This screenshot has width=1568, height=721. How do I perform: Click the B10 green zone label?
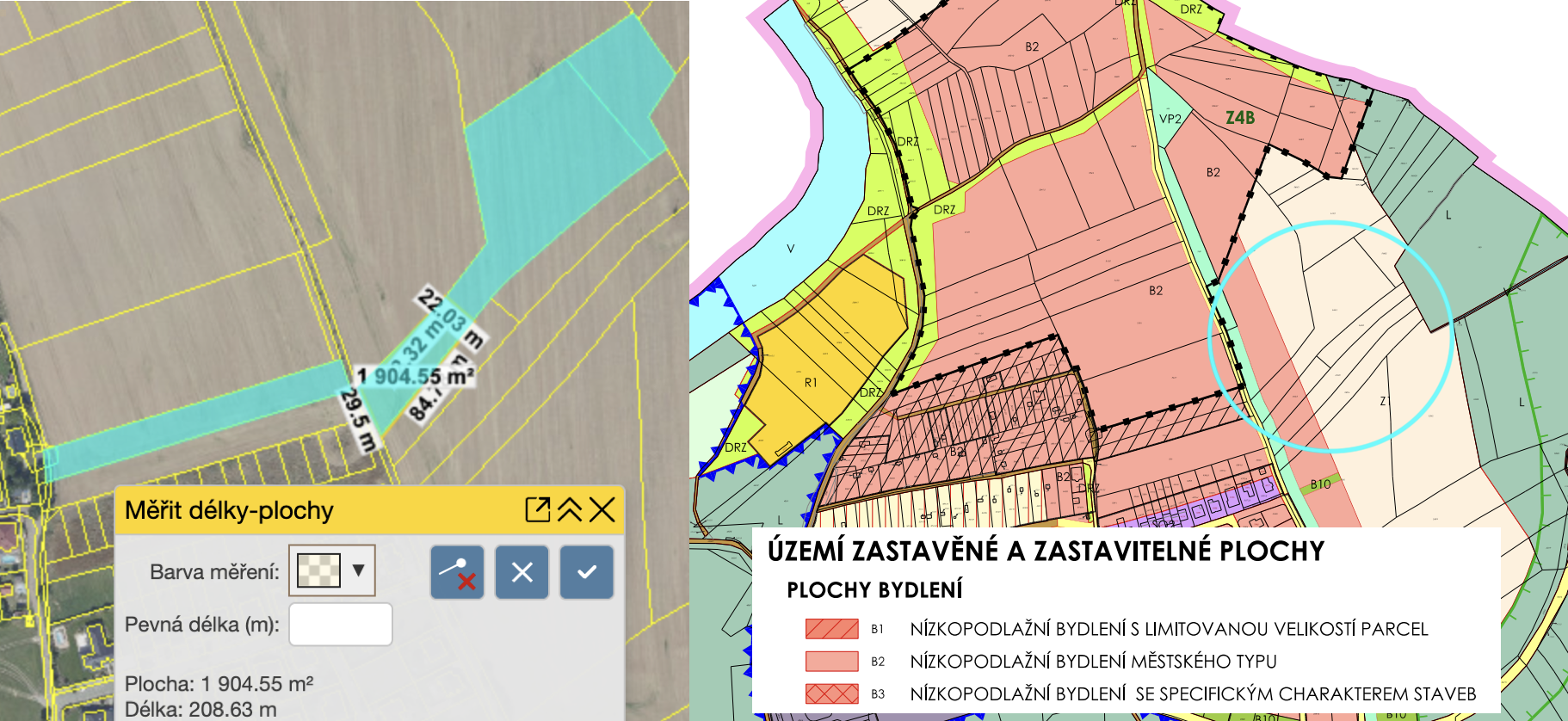point(1320,484)
